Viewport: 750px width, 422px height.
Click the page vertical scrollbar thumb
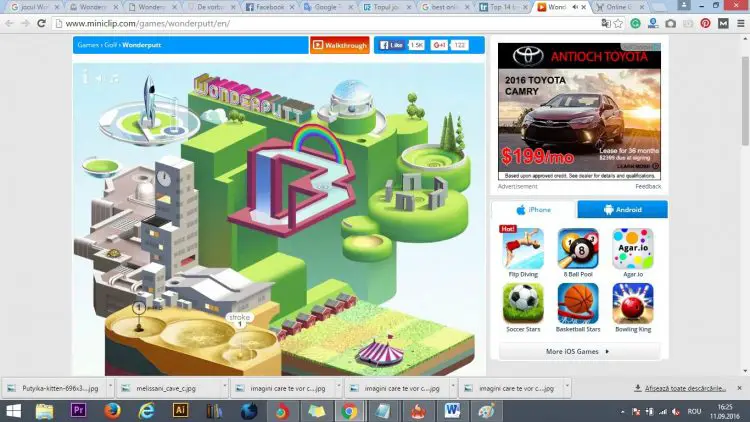(745, 100)
